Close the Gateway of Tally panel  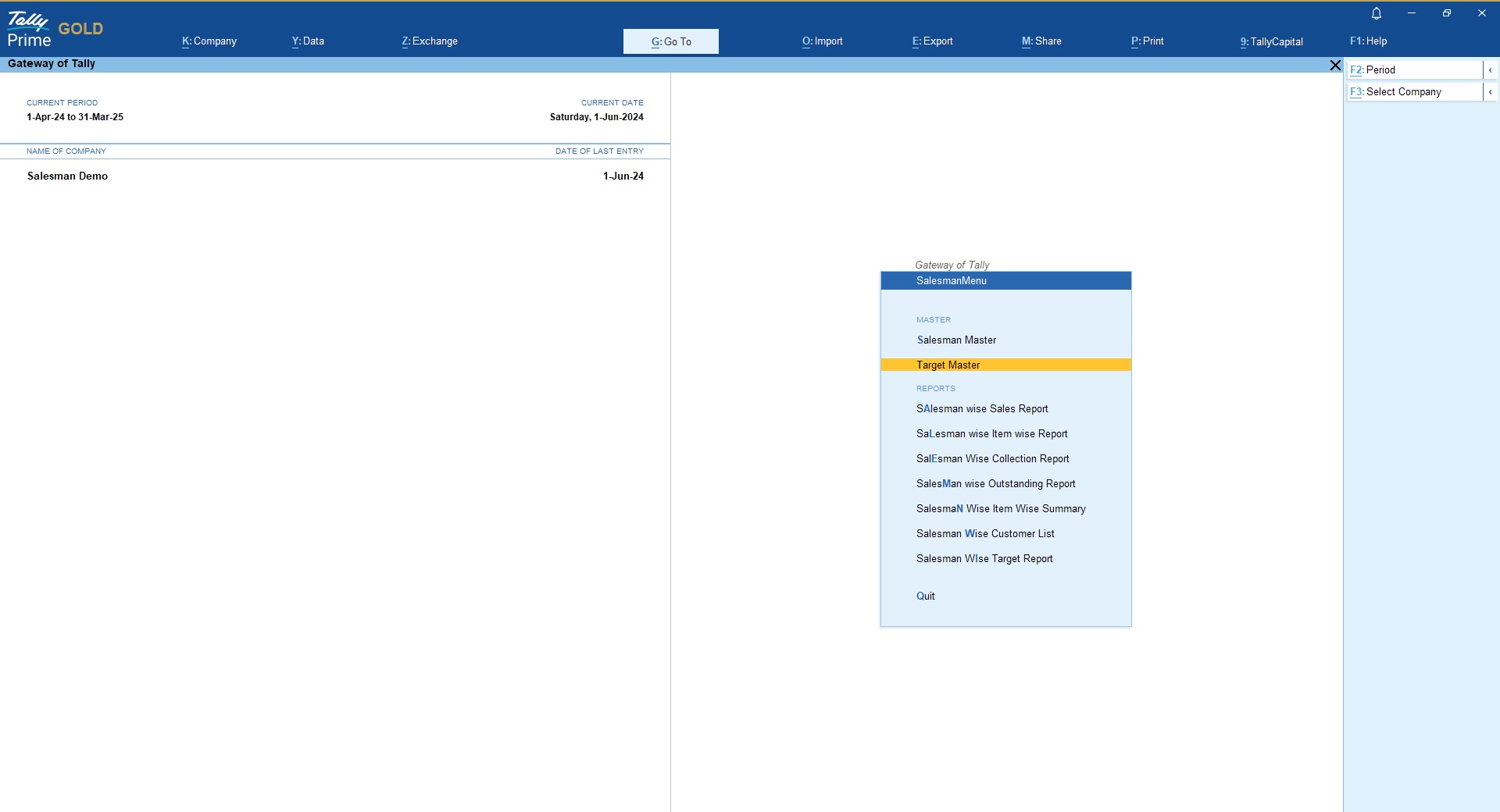coord(1335,66)
